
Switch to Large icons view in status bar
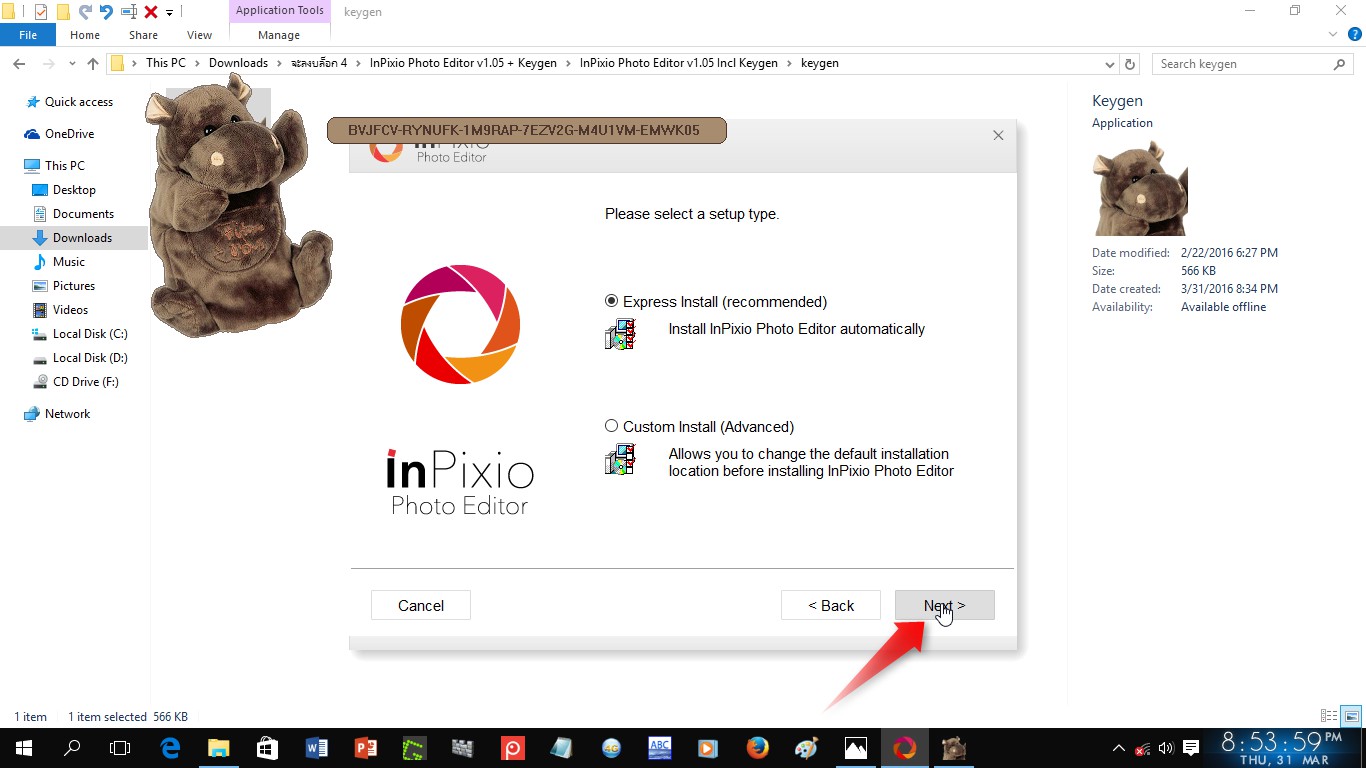(x=1351, y=716)
